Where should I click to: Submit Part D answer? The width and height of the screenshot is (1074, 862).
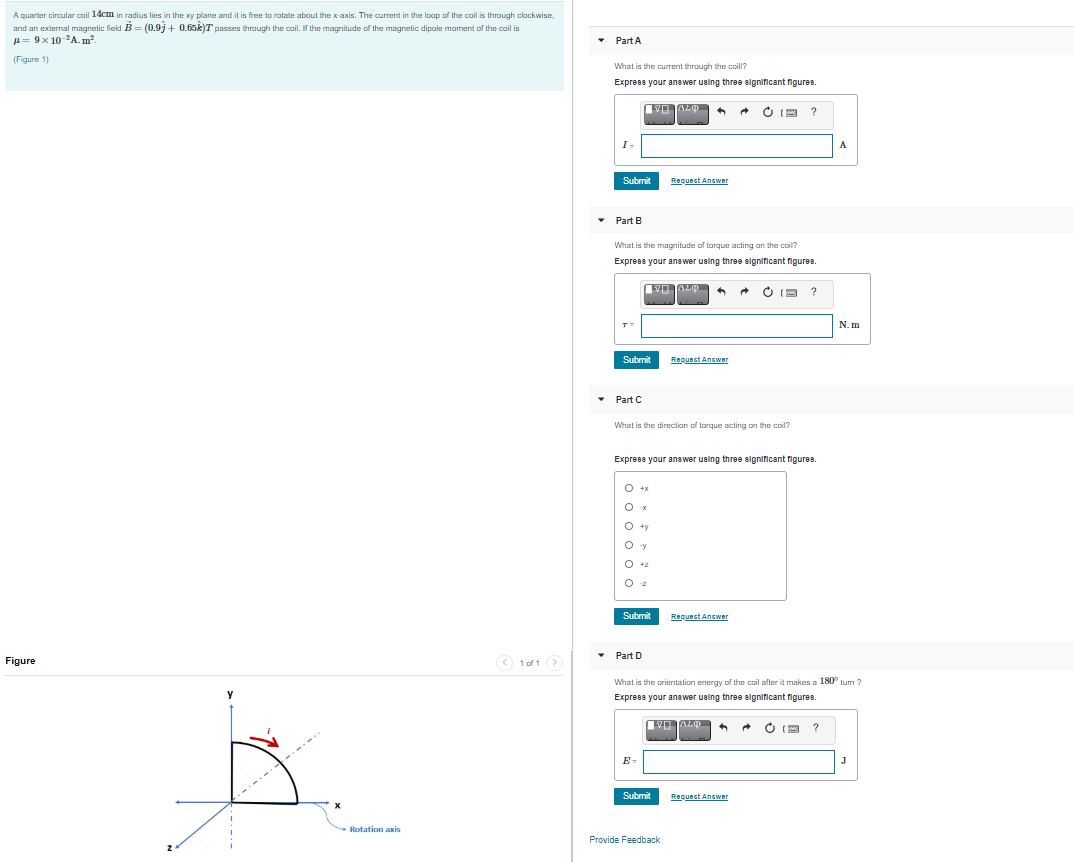[636, 796]
